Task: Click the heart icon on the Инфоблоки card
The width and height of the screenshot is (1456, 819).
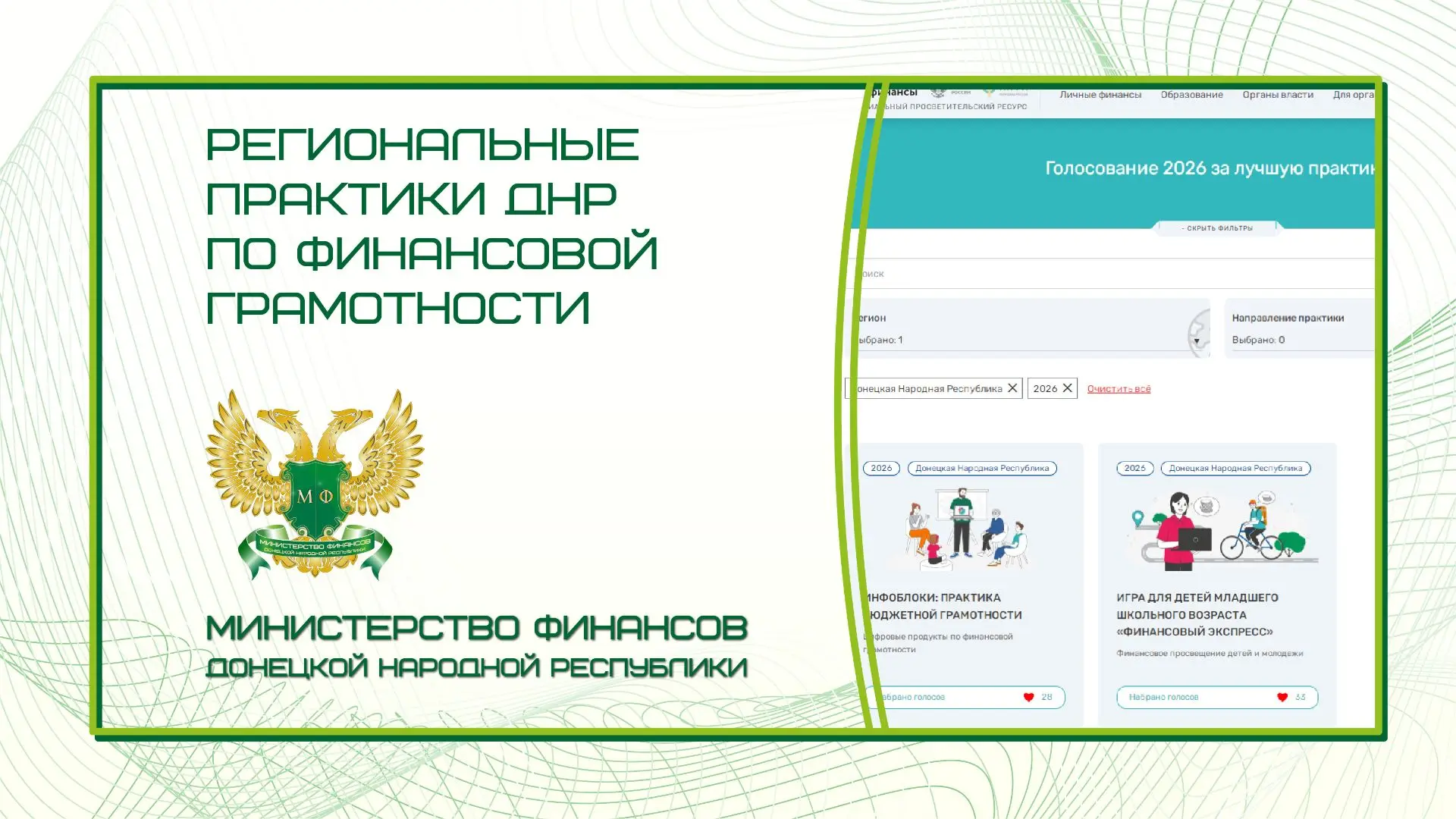Action: point(1029,698)
